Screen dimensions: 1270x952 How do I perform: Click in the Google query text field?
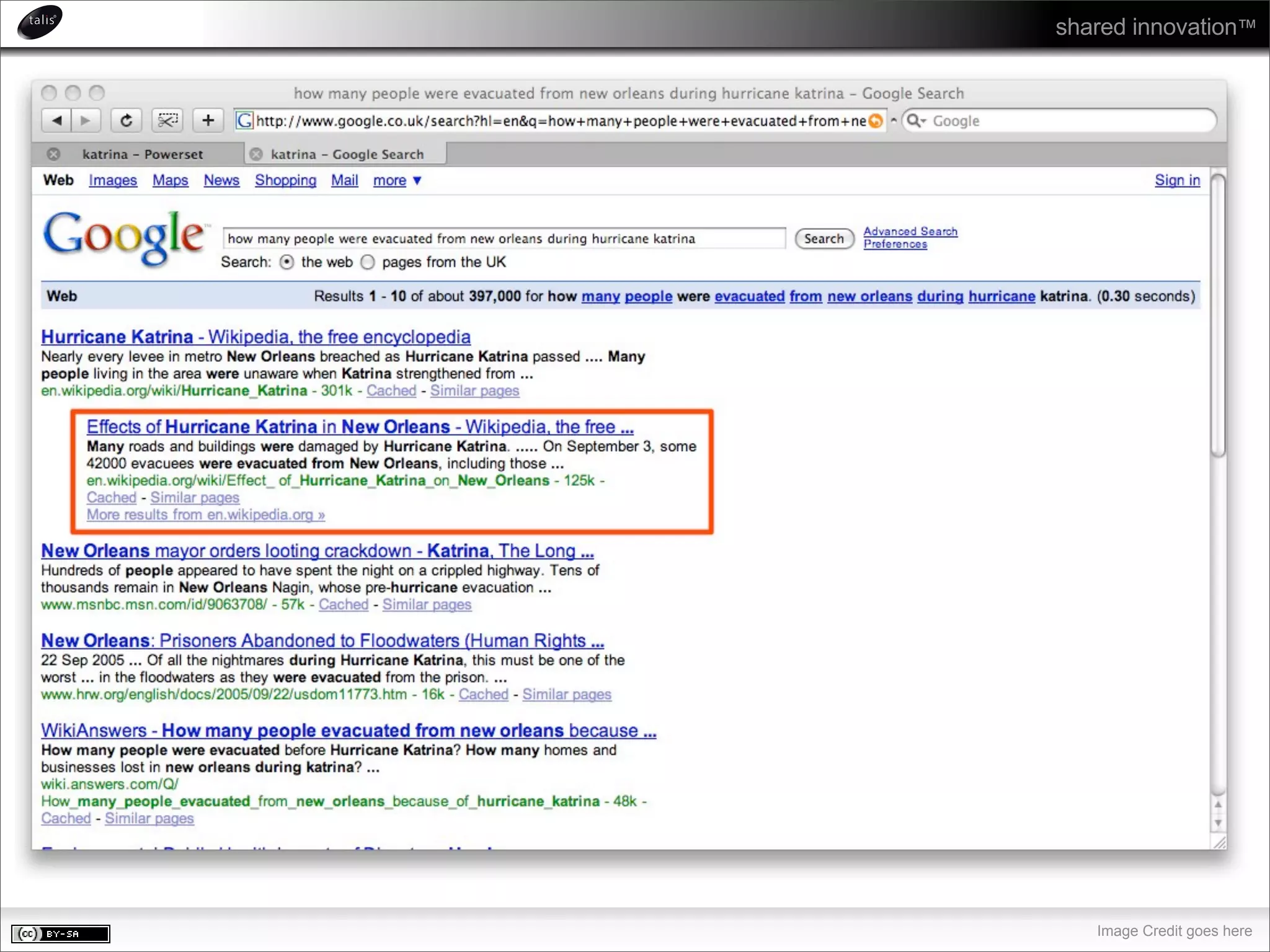tap(502, 239)
